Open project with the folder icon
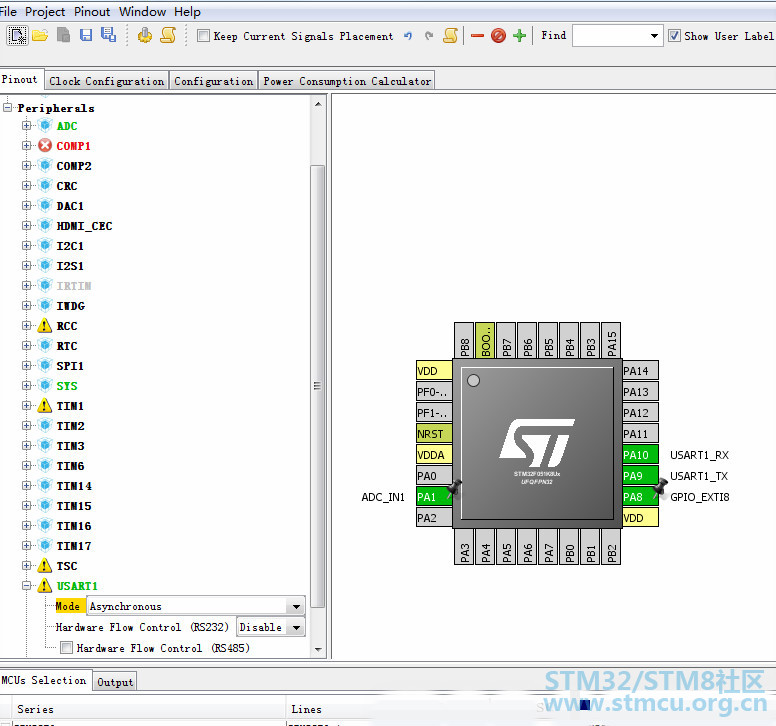 (x=40, y=36)
